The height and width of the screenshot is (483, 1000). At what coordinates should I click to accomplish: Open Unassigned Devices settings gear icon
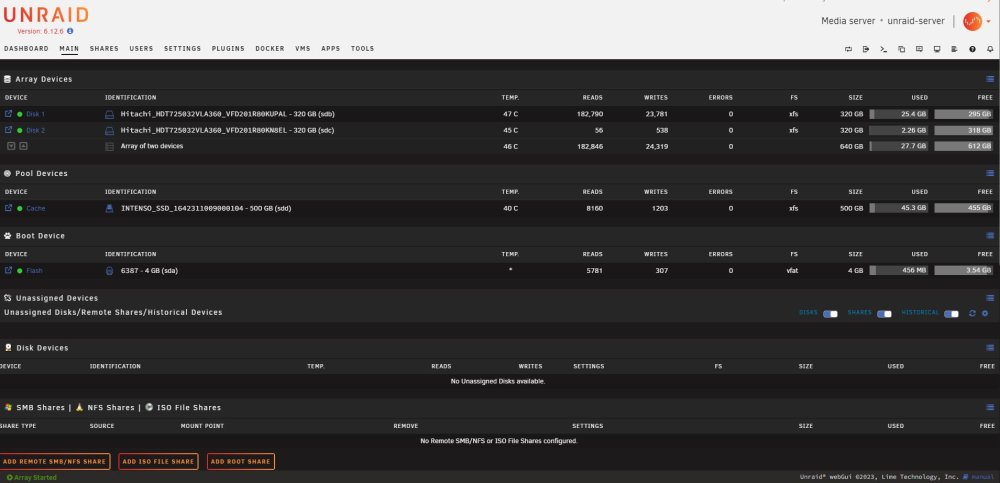(985, 313)
